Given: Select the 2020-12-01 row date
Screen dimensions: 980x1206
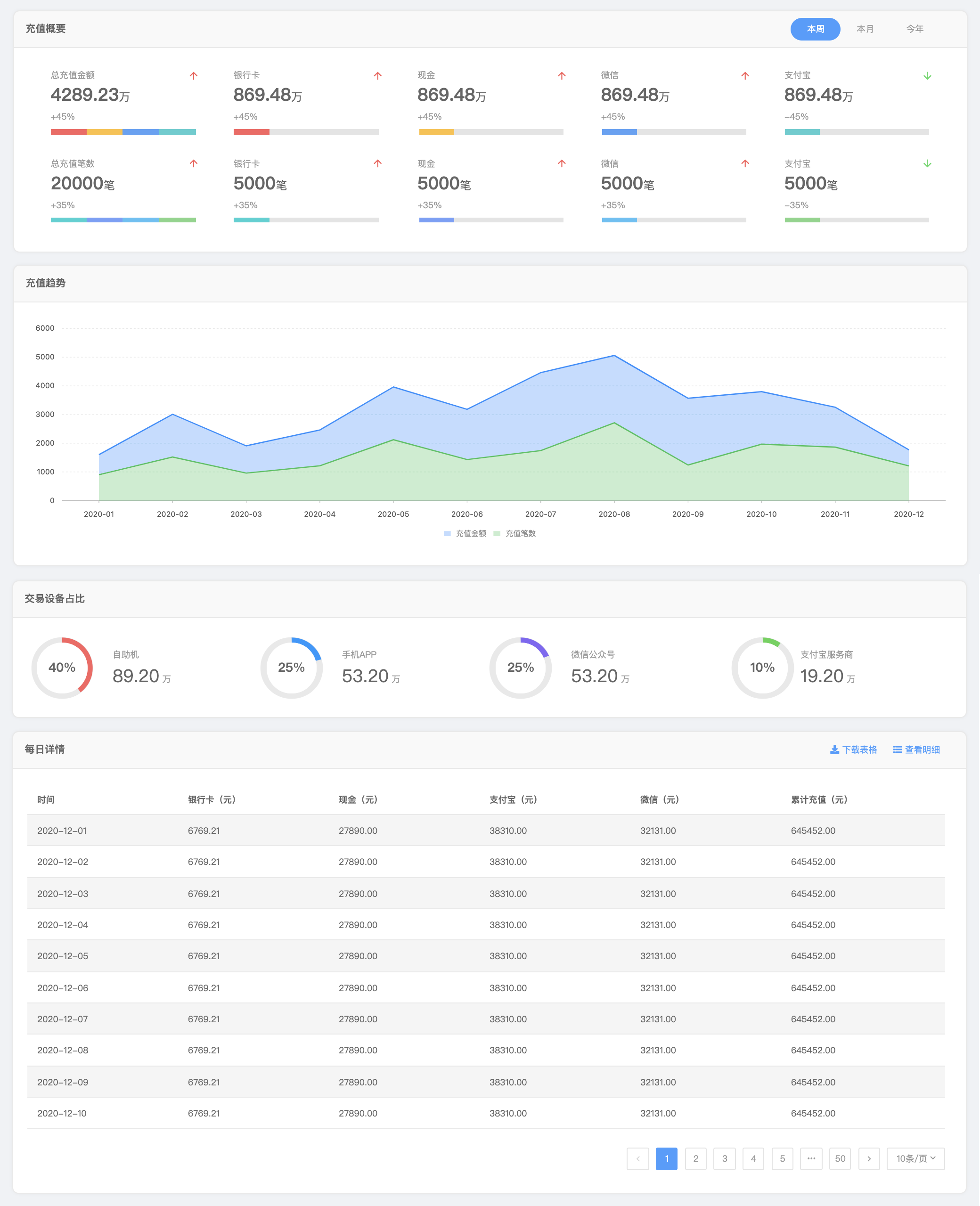Looking at the screenshot, I should click(62, 831).
